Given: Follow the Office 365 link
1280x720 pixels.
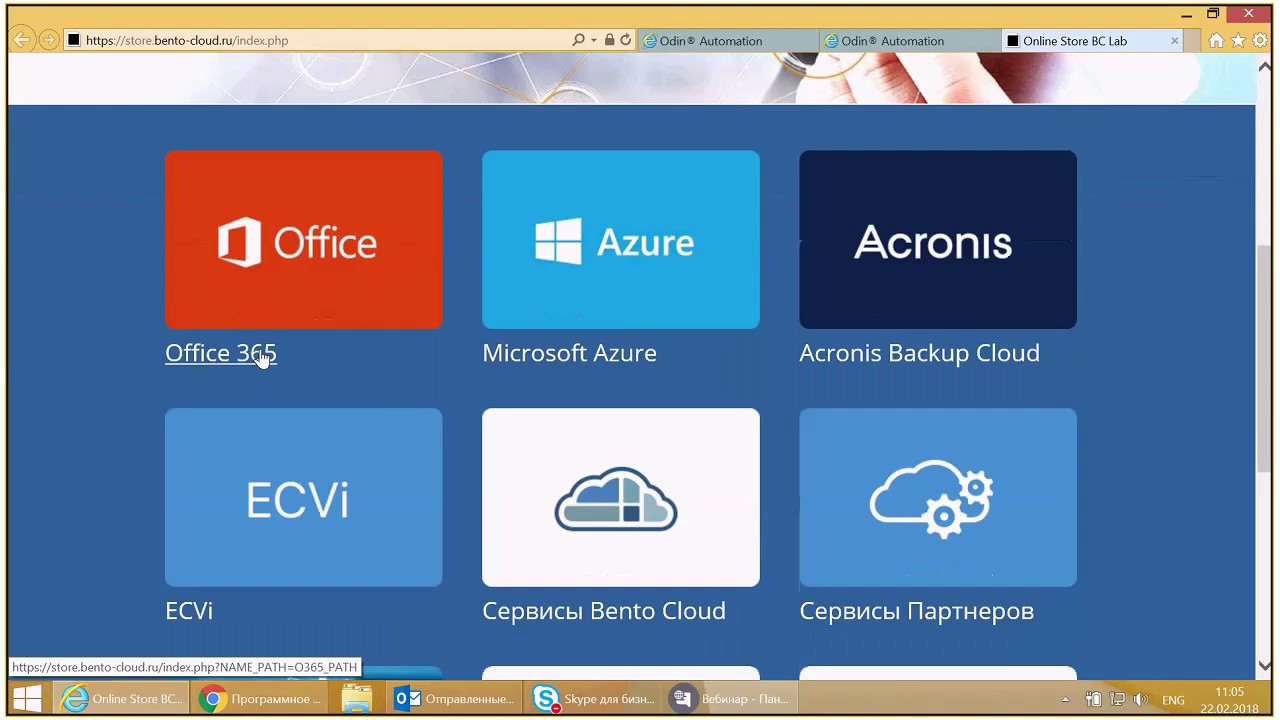Looking at the screenshot, I should coord(220,353).
